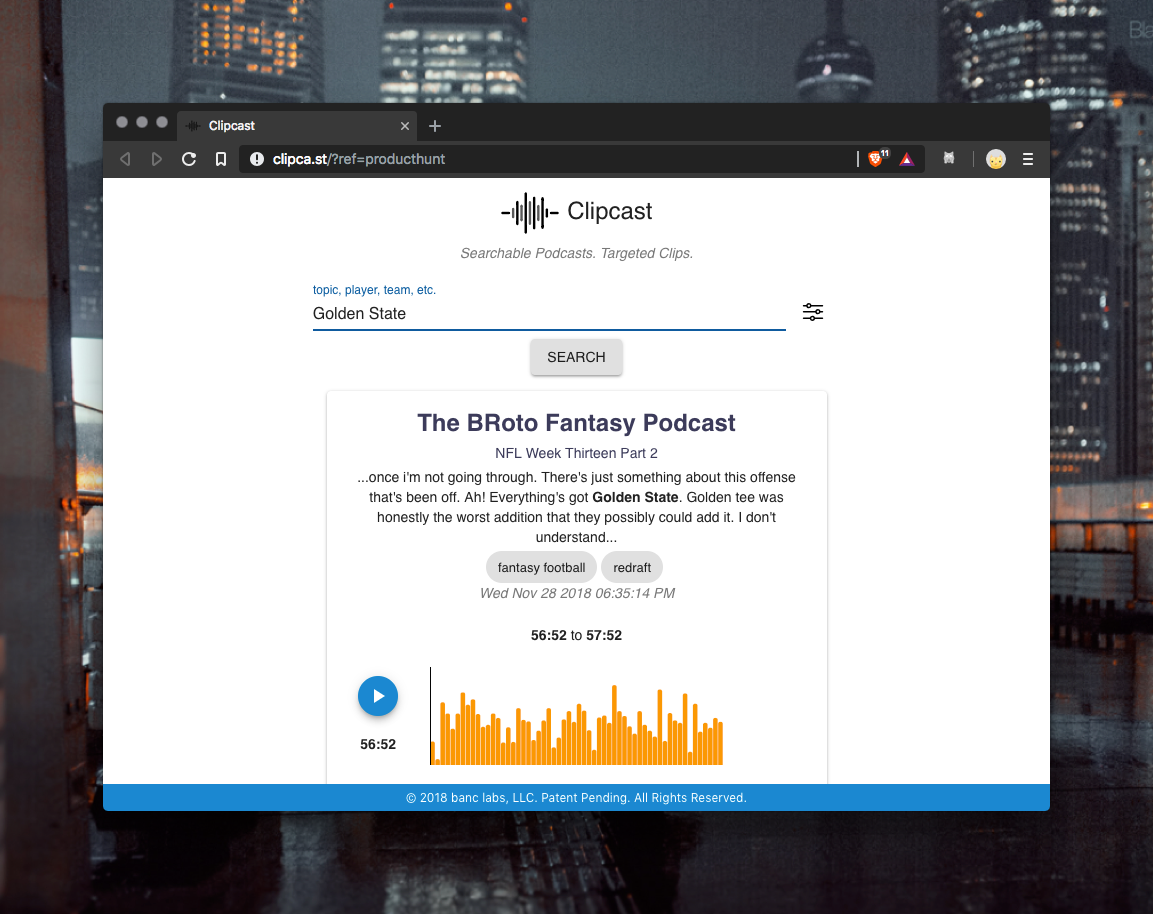Select the redraft tag chip
This screenshot has height=914, width=1153.
[x=632, y=567]
